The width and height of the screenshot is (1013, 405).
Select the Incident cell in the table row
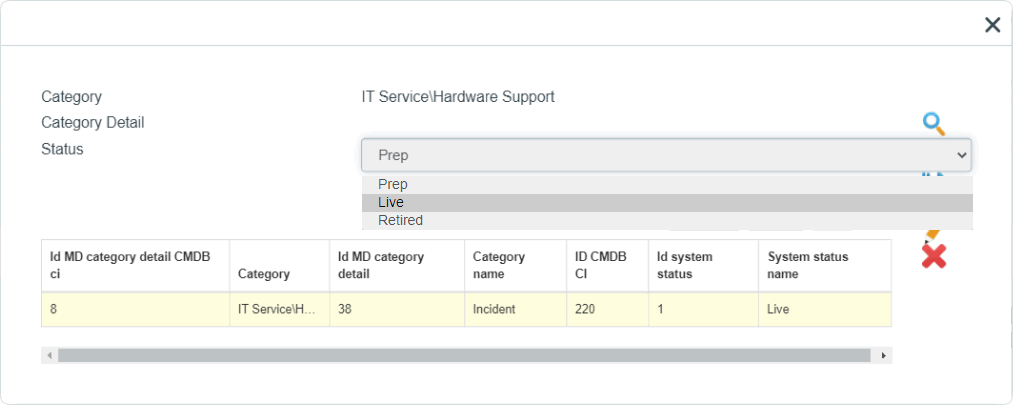(516, 309)
